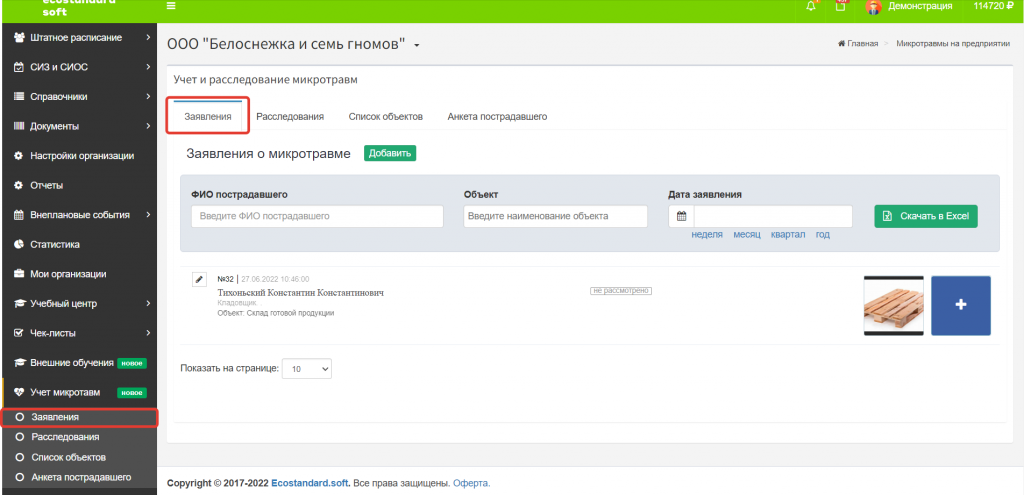Click the Внеплановые события calendar icon
Image resolution: width=1024 pixels, height=495 pixels.
pyautogui.click(x=19, y=215)
